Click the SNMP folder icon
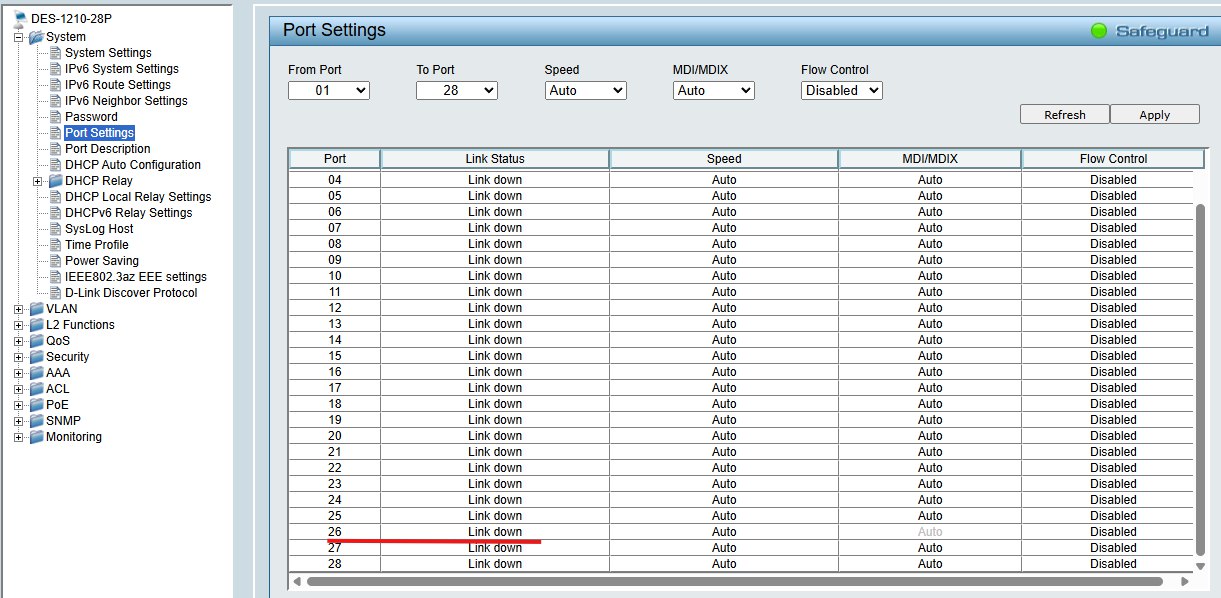The width and height of the screenshot is (1221, 598). [x=36, y=421]
